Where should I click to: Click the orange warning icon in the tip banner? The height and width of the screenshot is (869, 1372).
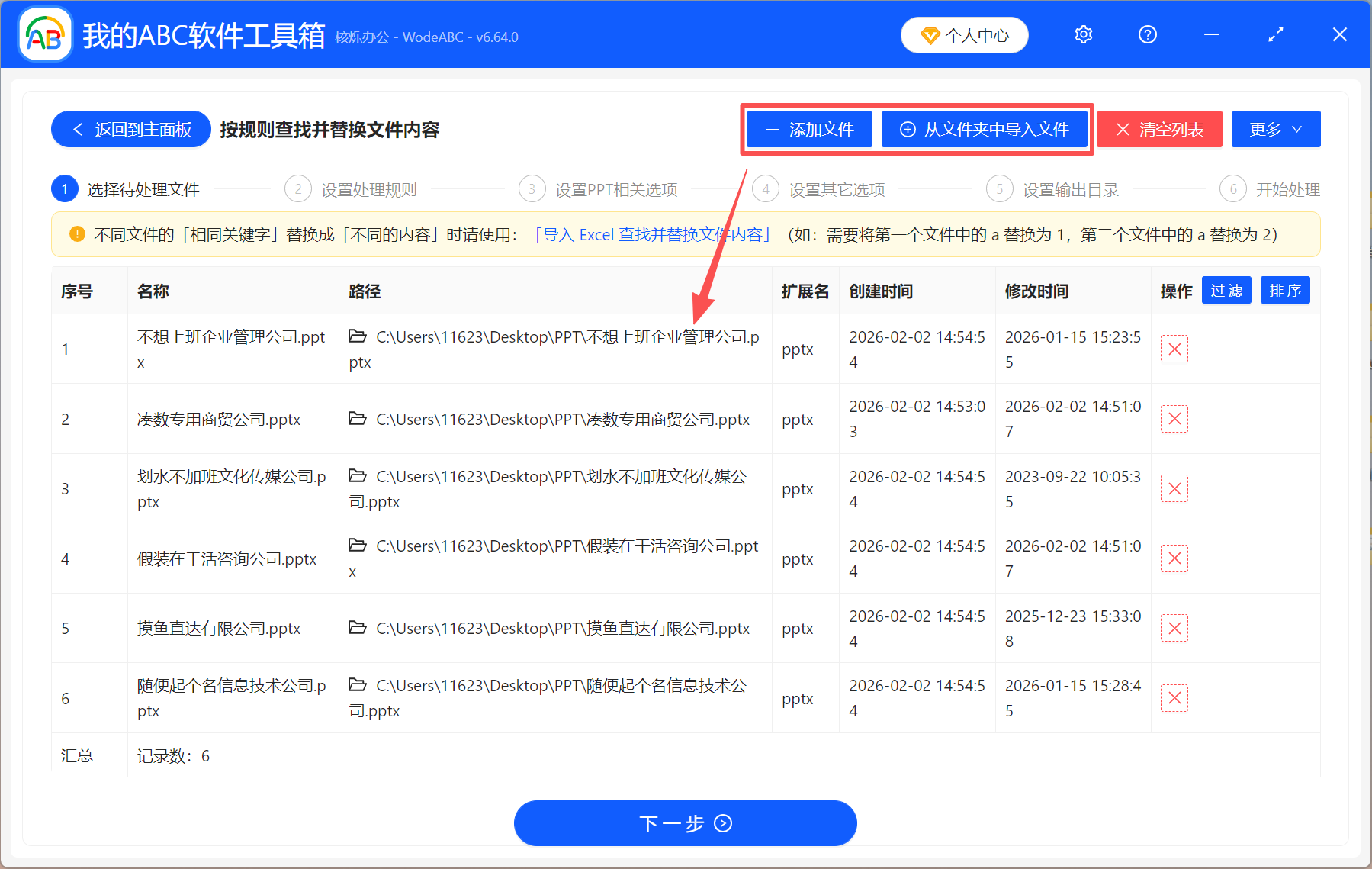pos(76,234)
